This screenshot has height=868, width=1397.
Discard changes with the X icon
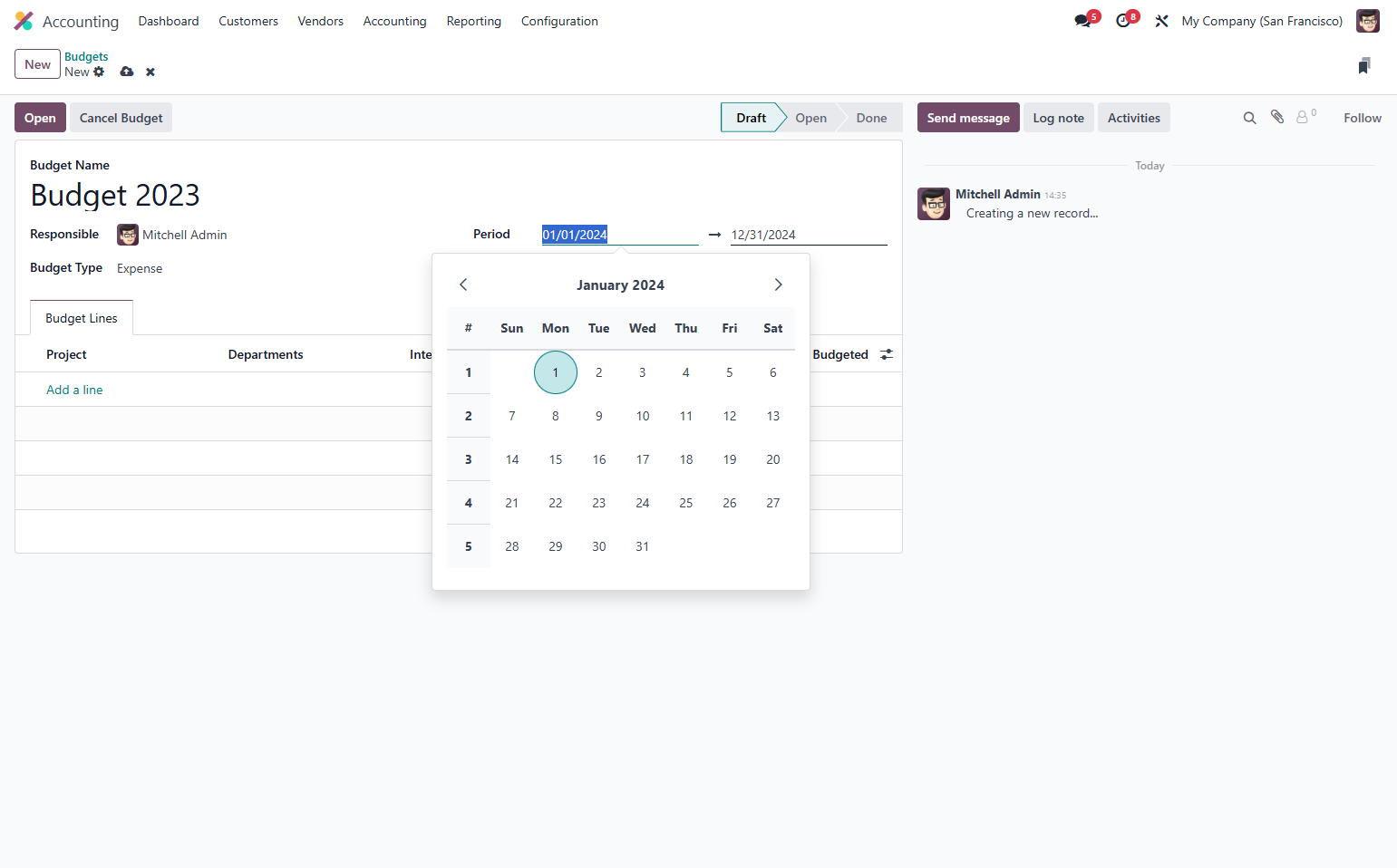(150, 72)
